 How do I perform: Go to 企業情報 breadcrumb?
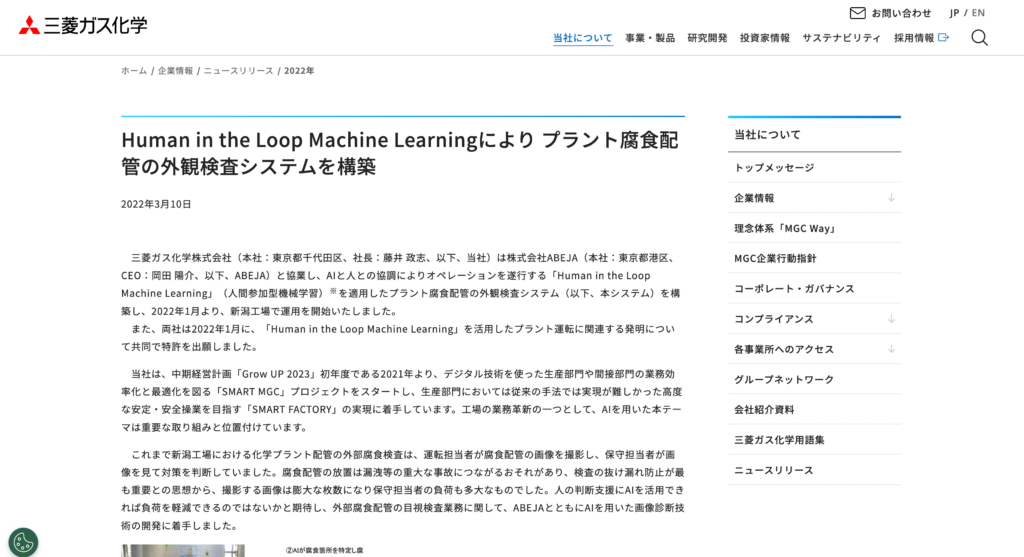click(175, 71)
